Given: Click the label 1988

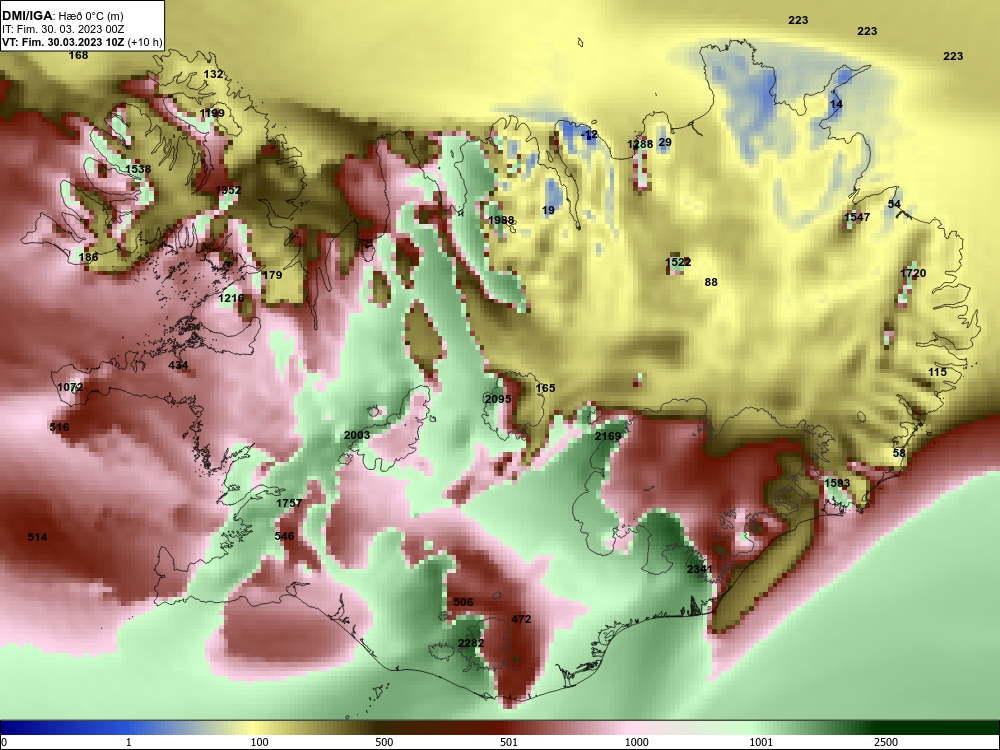Looking at the screenshot, I should click(x=501, y=220).
